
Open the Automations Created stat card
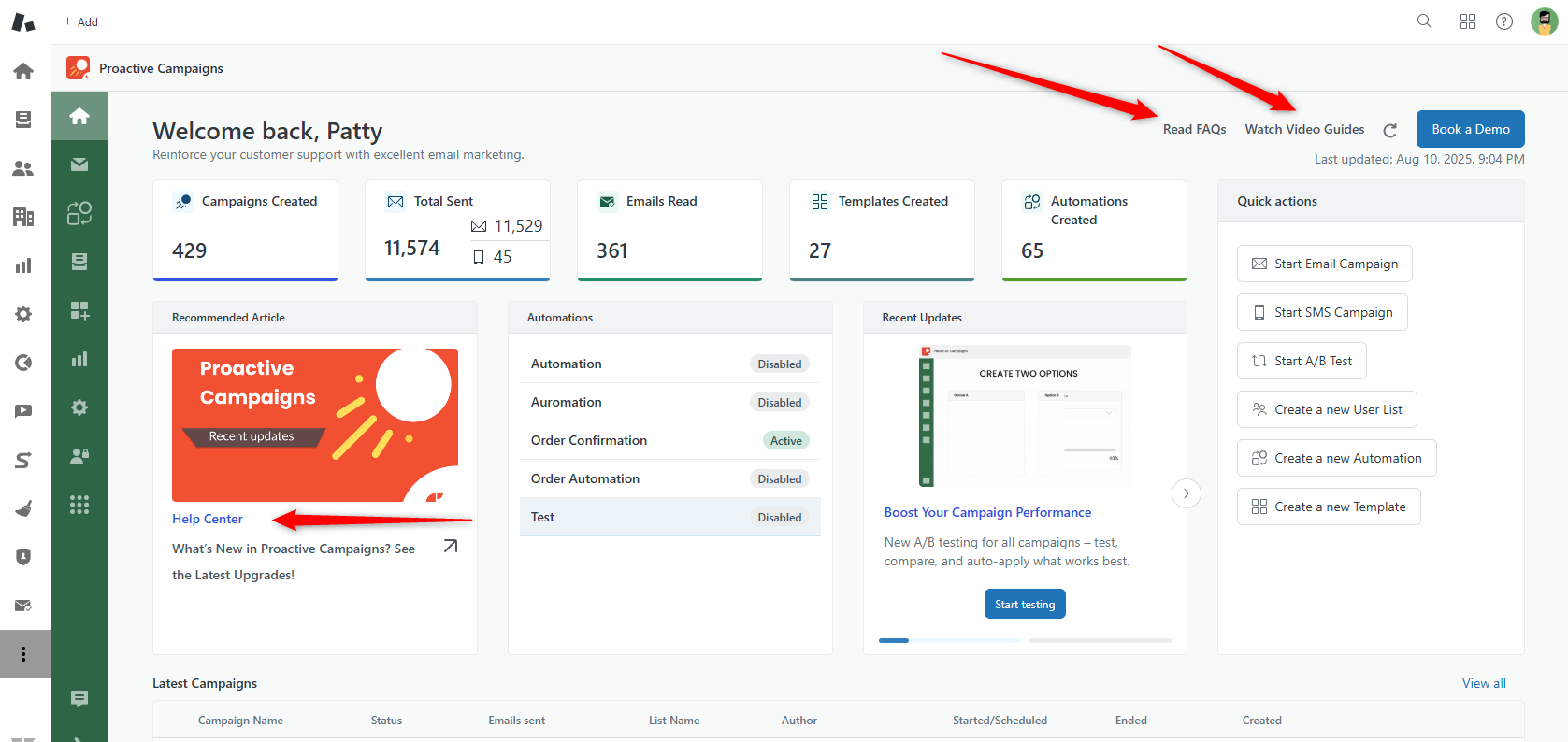[1094, 231]
